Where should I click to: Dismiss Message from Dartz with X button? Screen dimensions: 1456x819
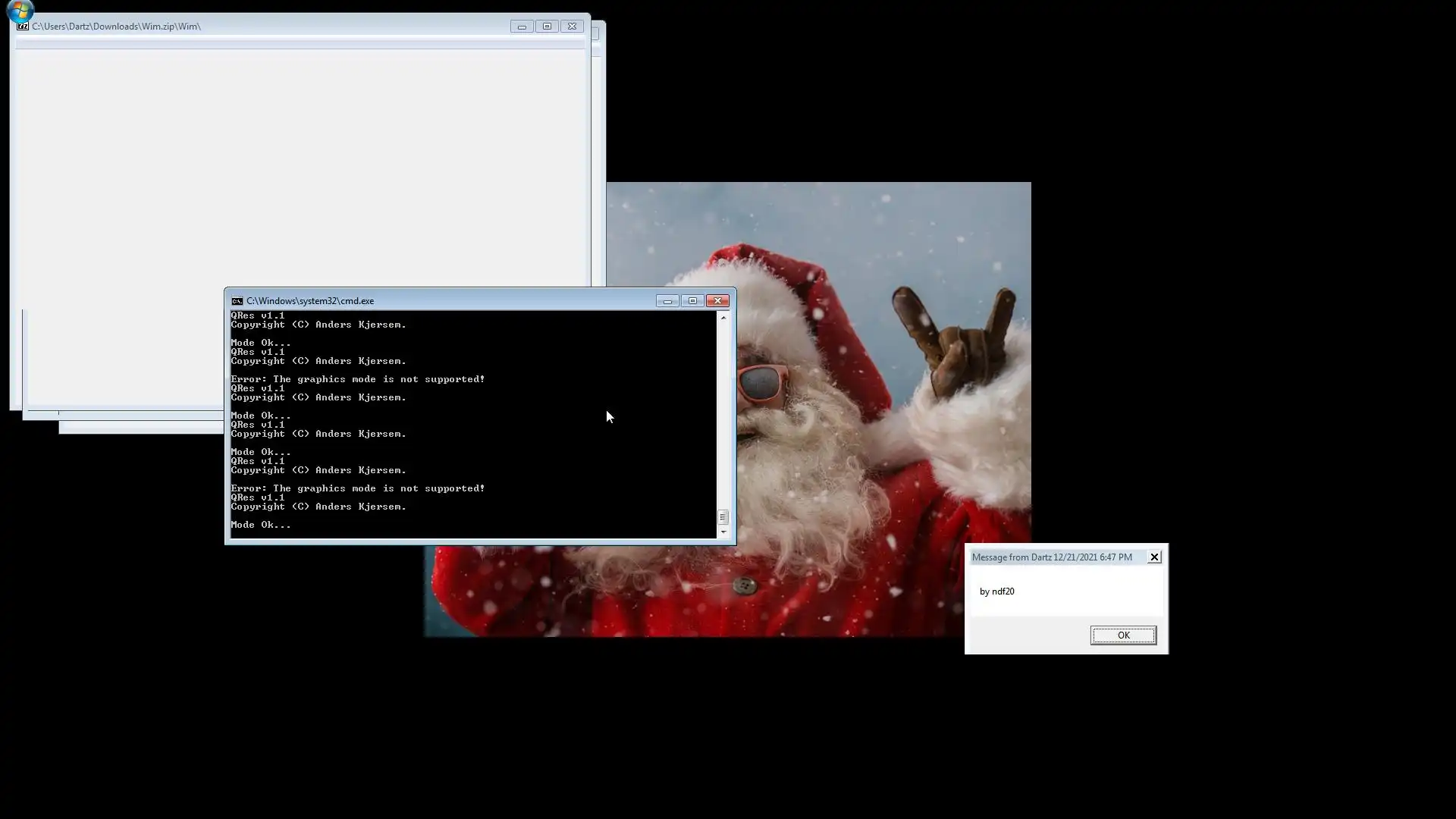[x=1154, y=557]
